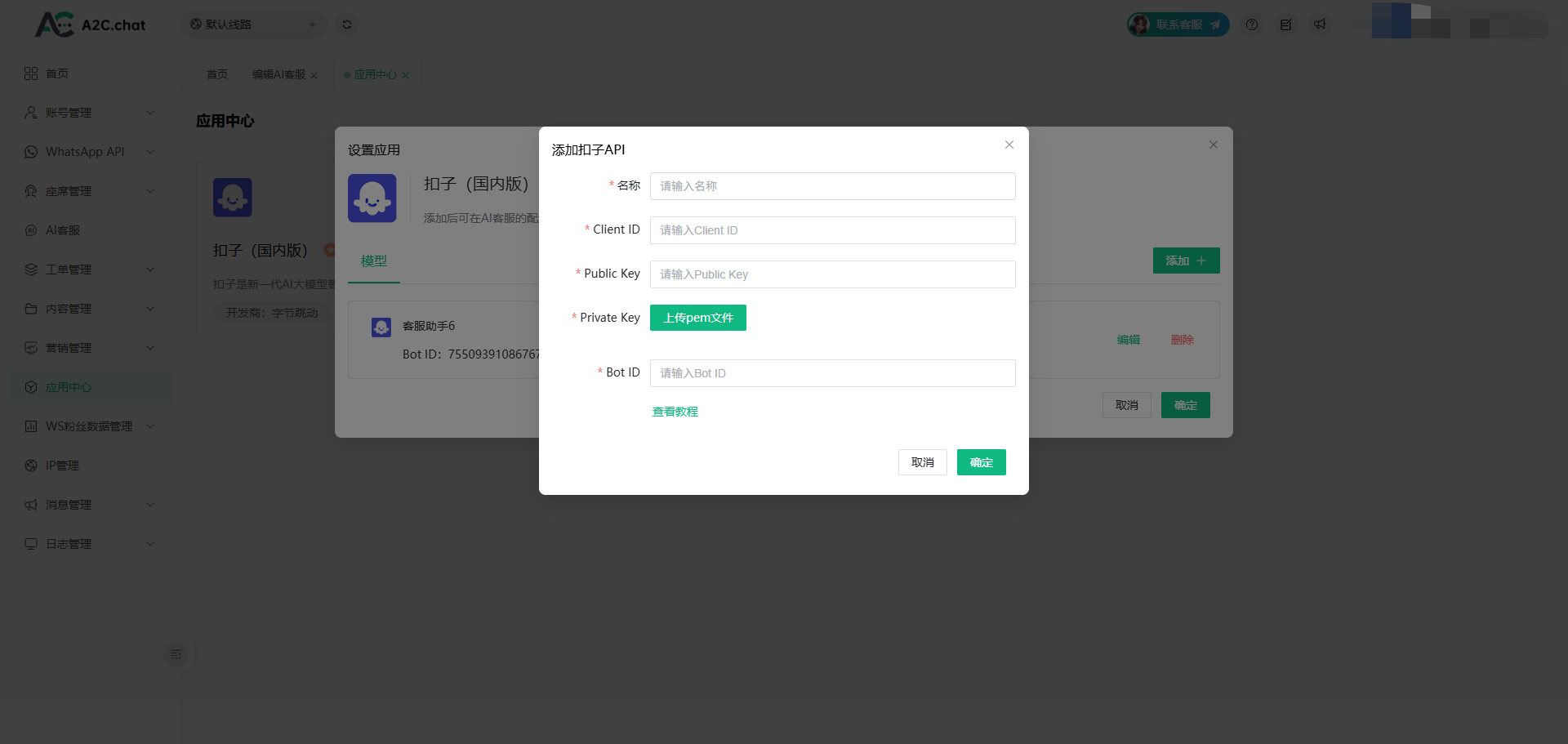Expand the 工单管理 sidebar menu
1568x744 pixels.
coord(90,270)
